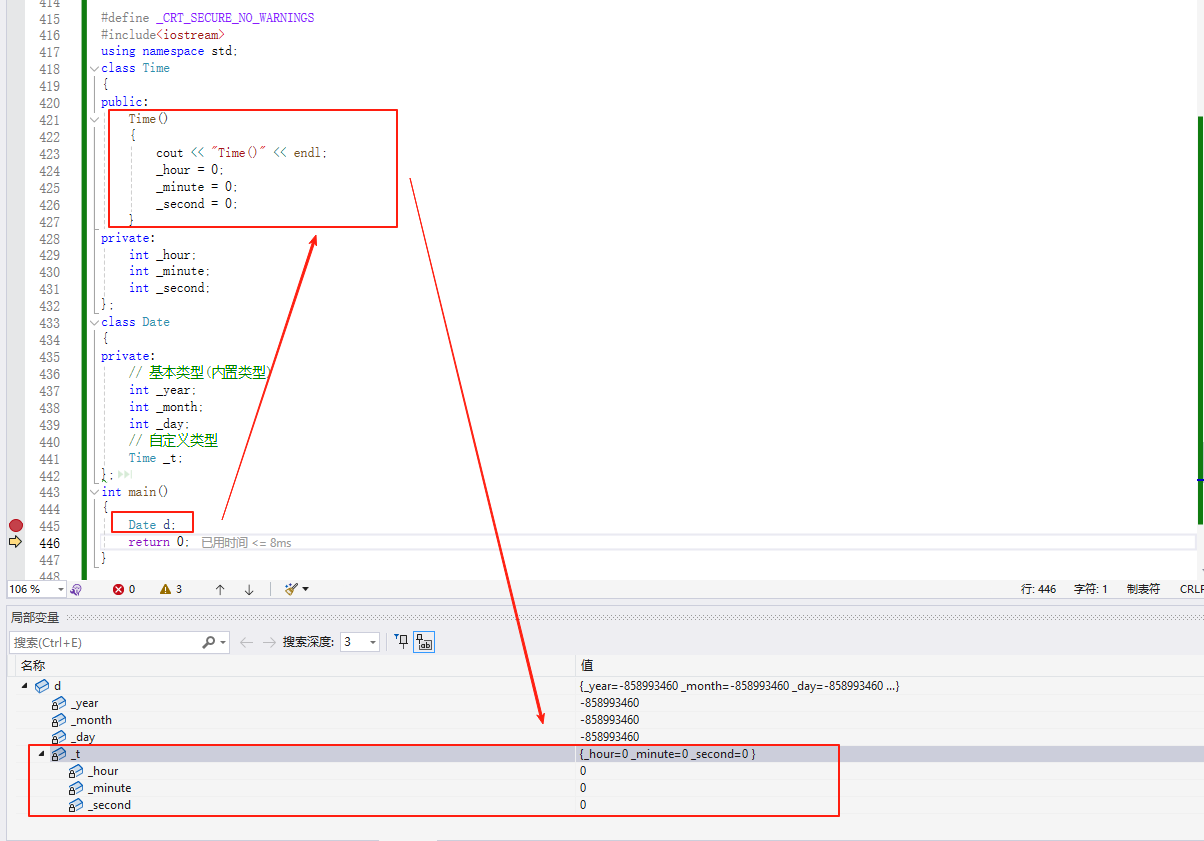Click object icon of variable d

coord(42,686)
